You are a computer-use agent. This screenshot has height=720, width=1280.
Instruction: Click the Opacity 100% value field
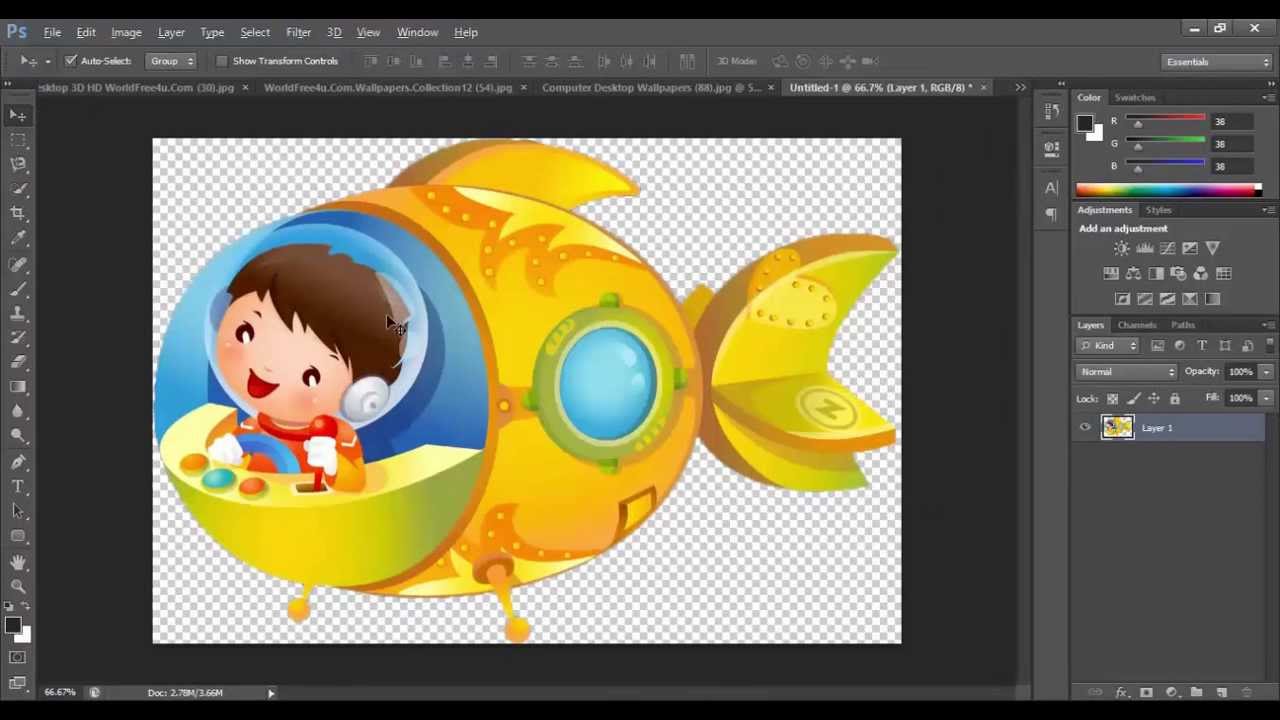(1240, 372)
